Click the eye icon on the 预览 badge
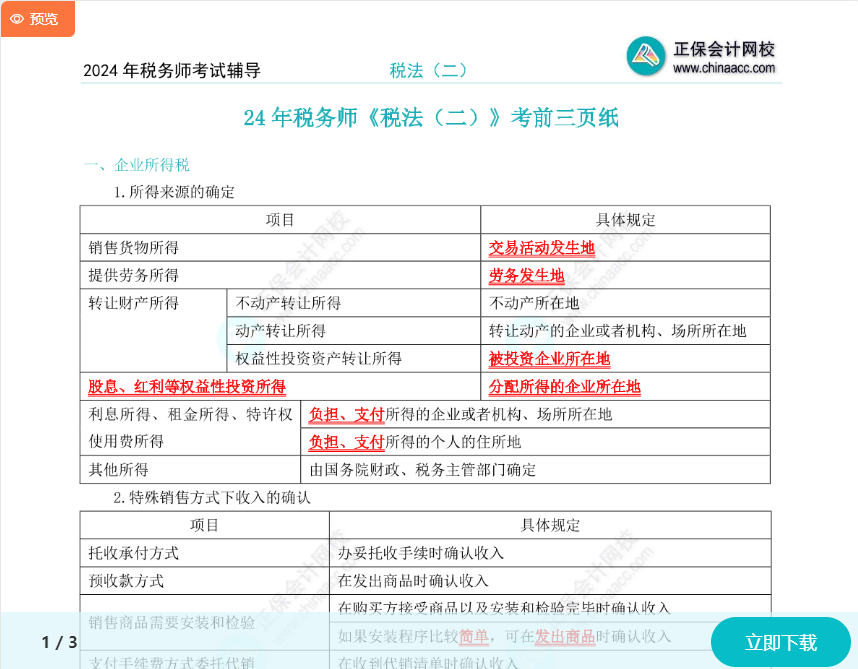 tap(15, 18)
